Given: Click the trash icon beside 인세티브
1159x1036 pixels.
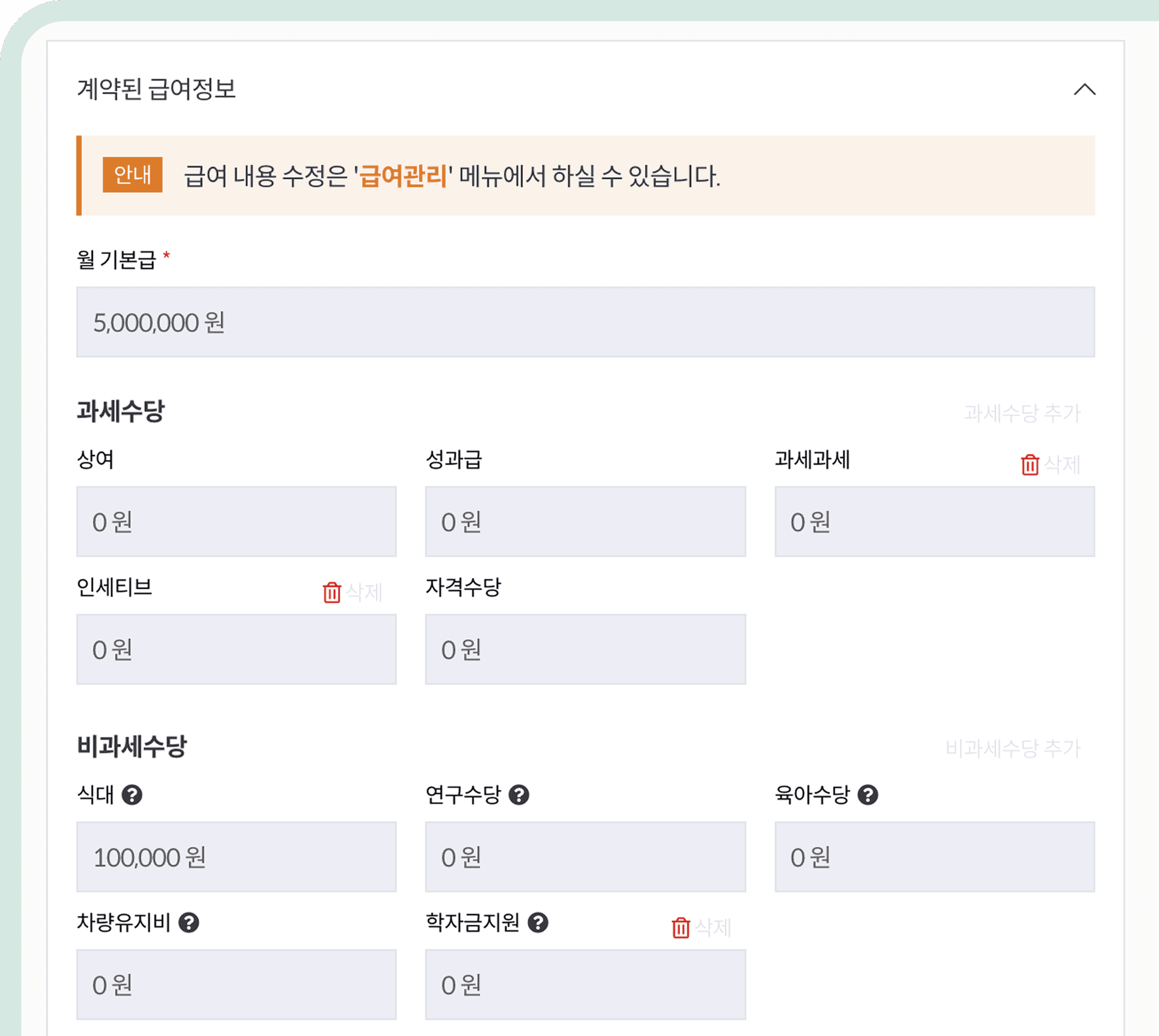Looking at the screenshot, I should tap(331, 592).
